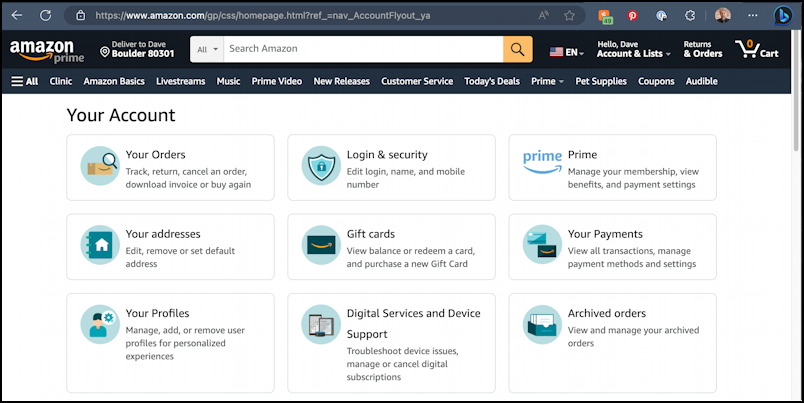Click the Your addresses house icon

[x=100, y=245]
